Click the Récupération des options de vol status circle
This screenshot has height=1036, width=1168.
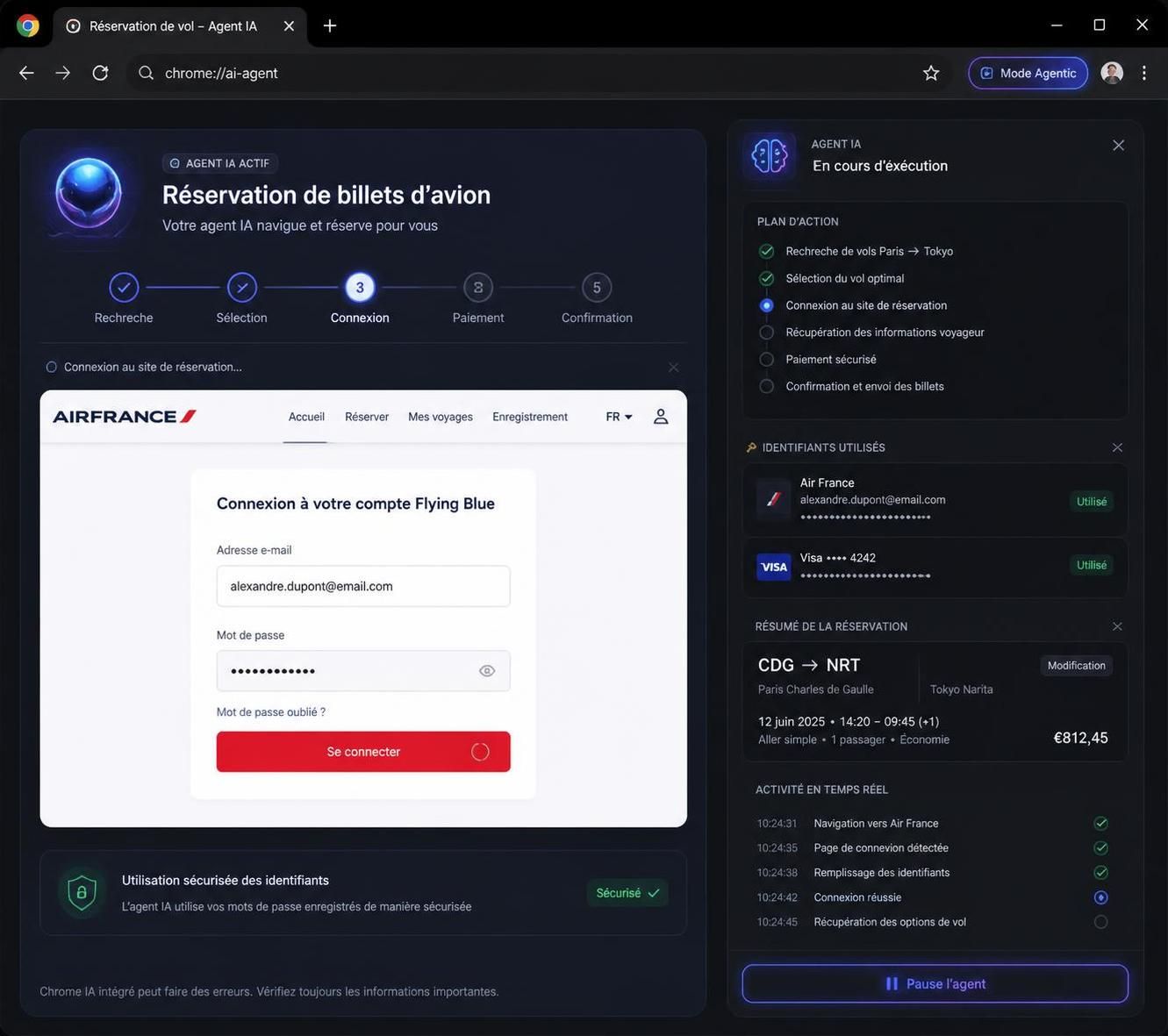[1100, 922]
